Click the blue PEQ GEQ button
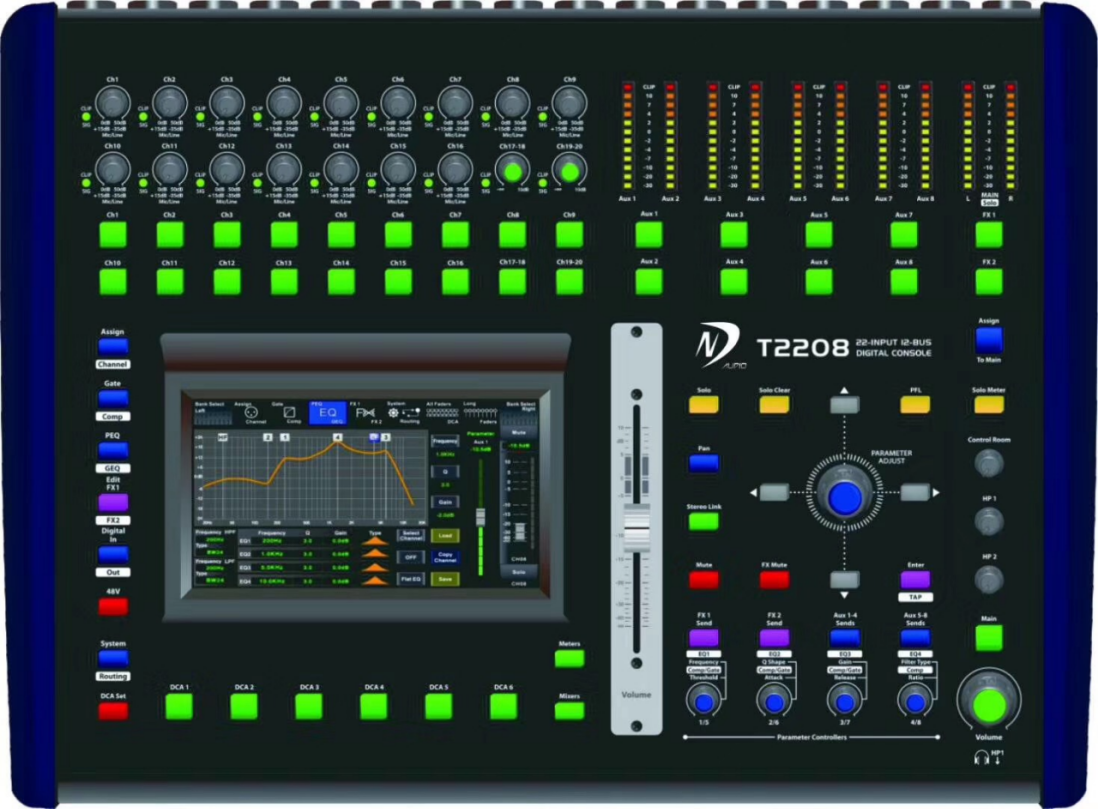The image size is (1099, 809). 113,450
